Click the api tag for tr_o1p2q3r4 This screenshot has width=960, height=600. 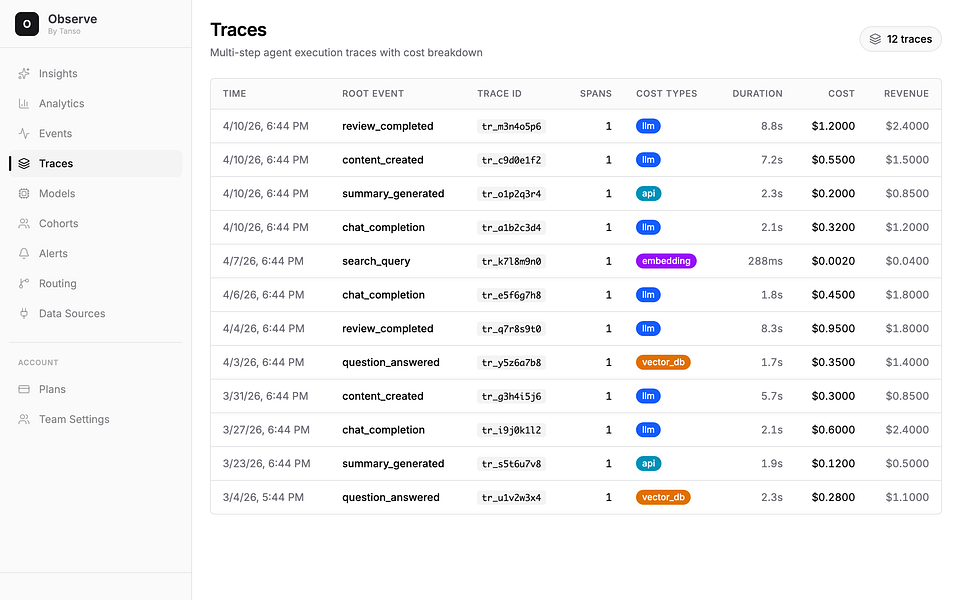[x=648, y=193]
